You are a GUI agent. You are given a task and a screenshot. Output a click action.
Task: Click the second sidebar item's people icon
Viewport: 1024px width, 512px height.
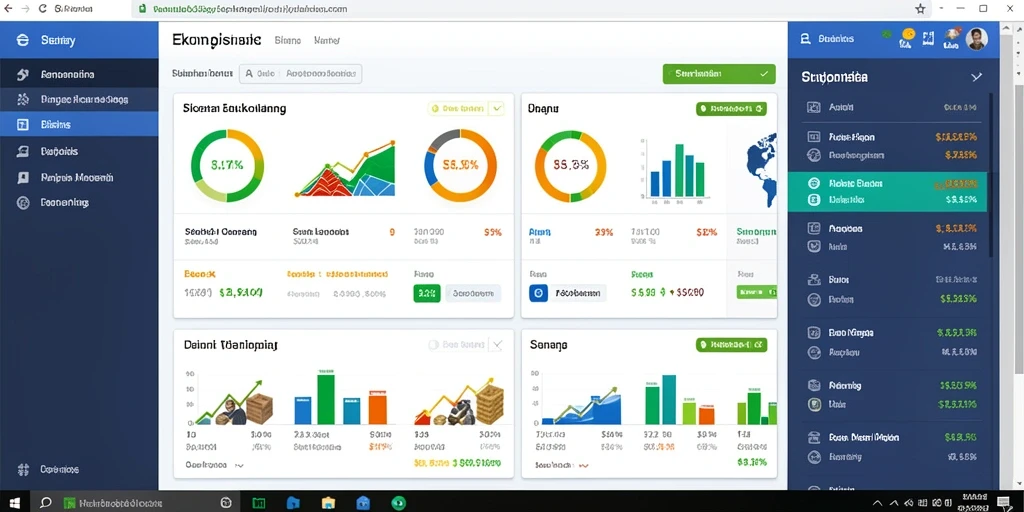23,99
